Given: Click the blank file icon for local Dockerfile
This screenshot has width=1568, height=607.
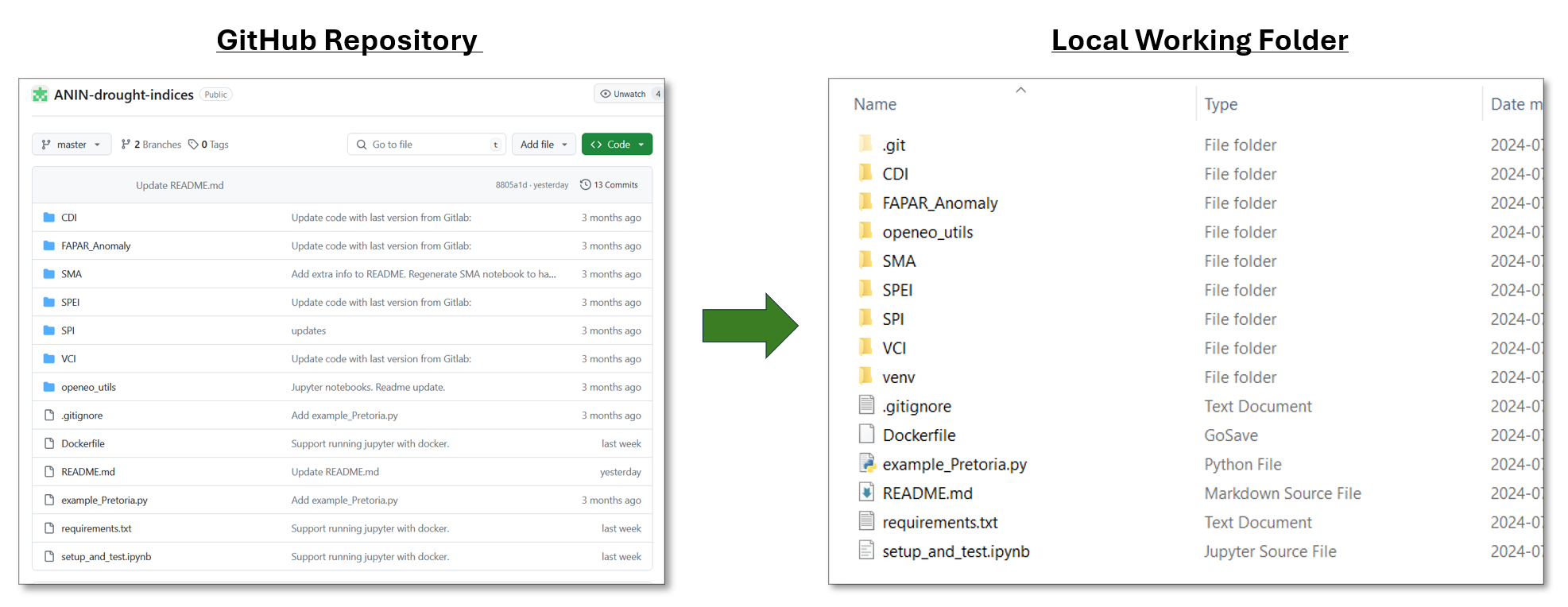Looking at the screenshot, I should tap(866, 434).
